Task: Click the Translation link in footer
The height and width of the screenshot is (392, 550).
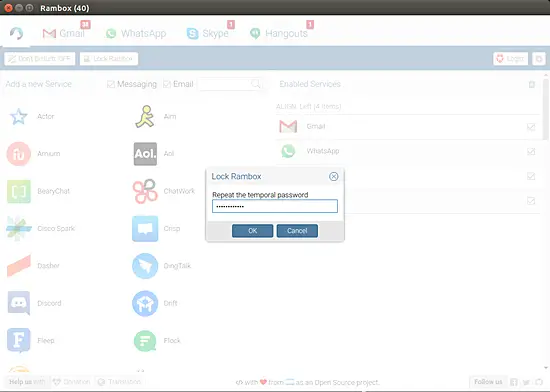Action: 120,381
